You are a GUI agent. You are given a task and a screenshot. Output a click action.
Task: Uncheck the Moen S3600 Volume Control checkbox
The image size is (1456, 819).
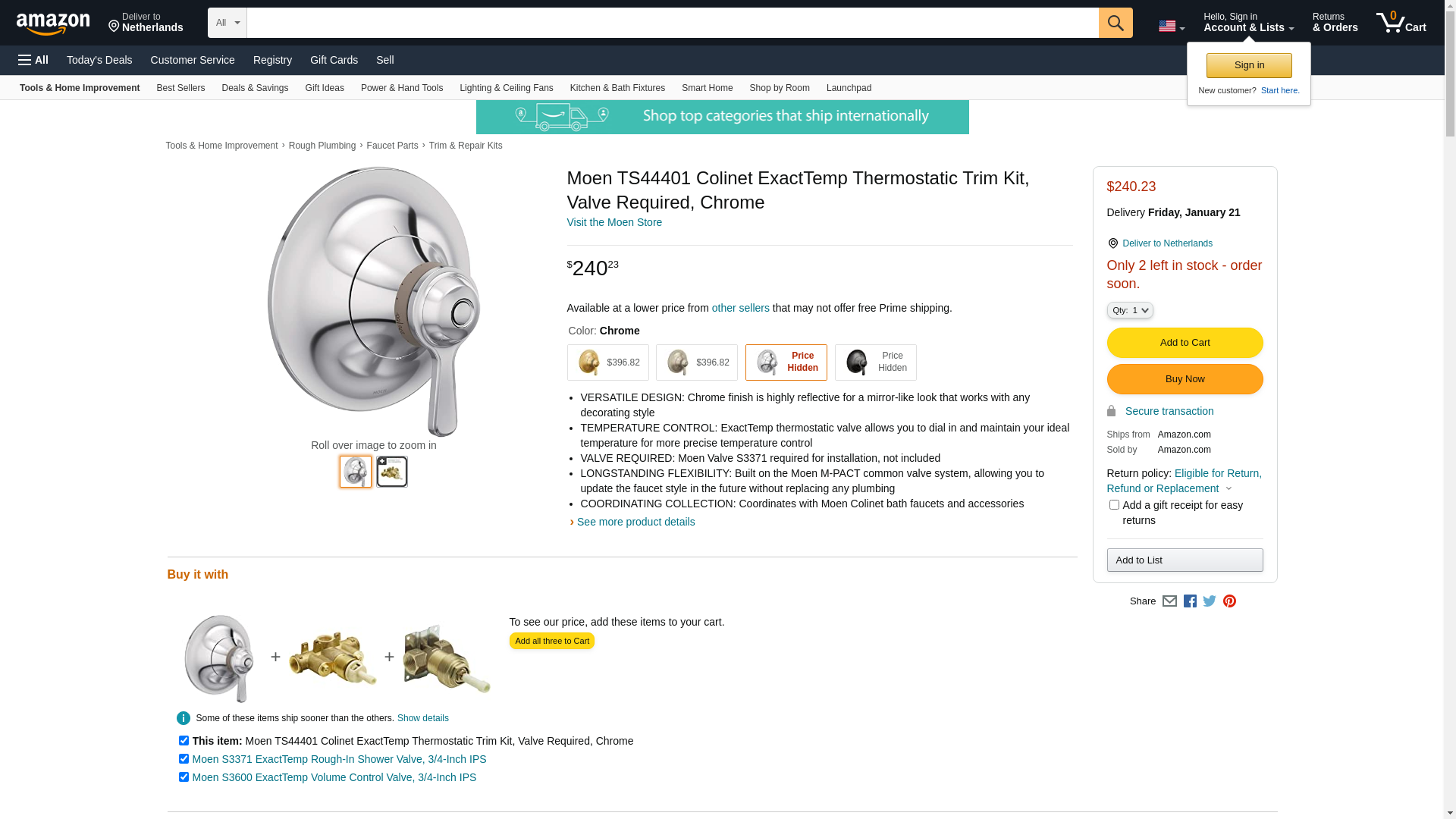pos(184,777)
